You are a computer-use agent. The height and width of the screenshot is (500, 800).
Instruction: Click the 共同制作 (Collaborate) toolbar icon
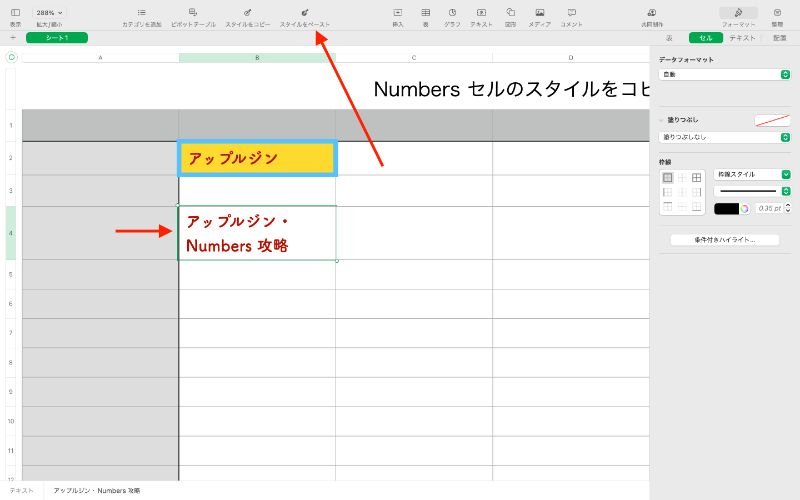point(652,12)
